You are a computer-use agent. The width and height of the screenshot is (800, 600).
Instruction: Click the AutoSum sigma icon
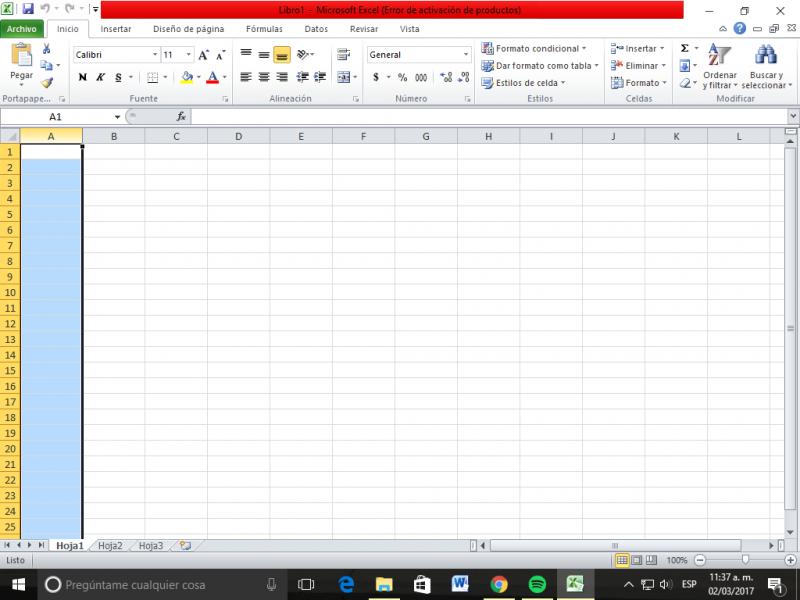(685, 48)
